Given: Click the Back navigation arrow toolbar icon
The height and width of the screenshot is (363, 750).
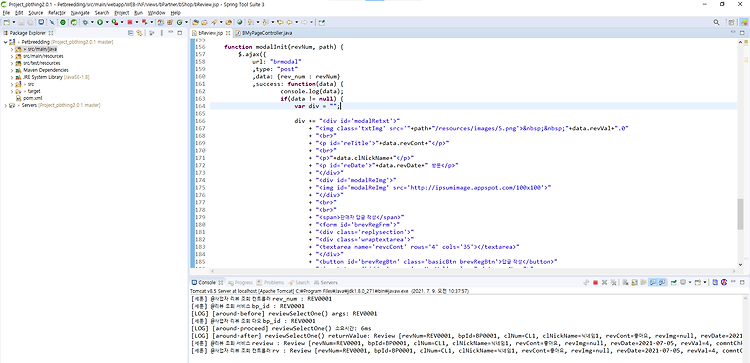Looking at the screenshot, I should point(288,22).
